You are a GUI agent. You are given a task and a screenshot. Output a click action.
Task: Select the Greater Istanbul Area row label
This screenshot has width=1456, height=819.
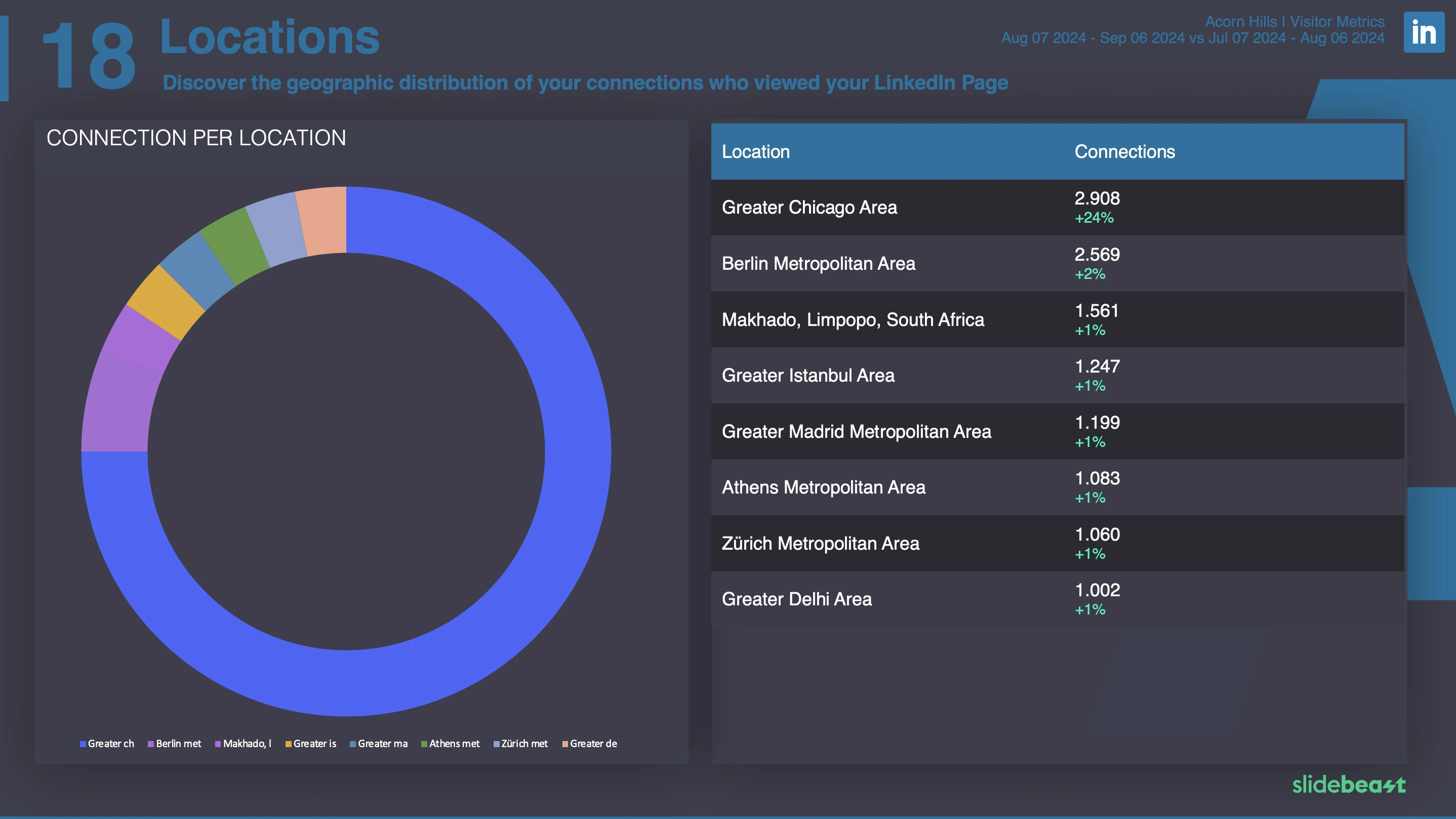[x=808, y=375]
